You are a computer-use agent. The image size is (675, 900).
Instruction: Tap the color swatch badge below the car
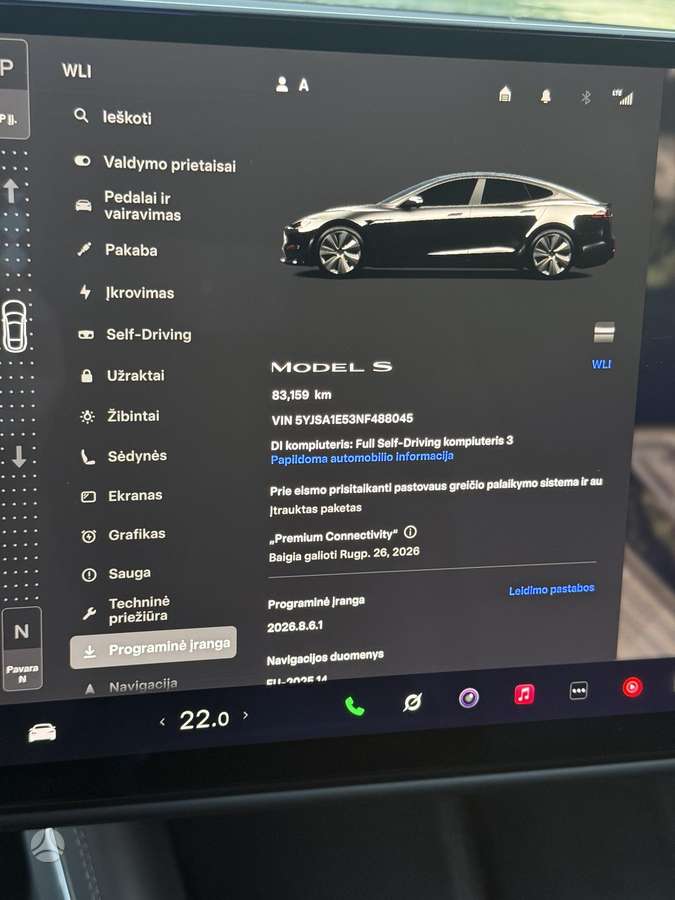[x=604, y=332]
